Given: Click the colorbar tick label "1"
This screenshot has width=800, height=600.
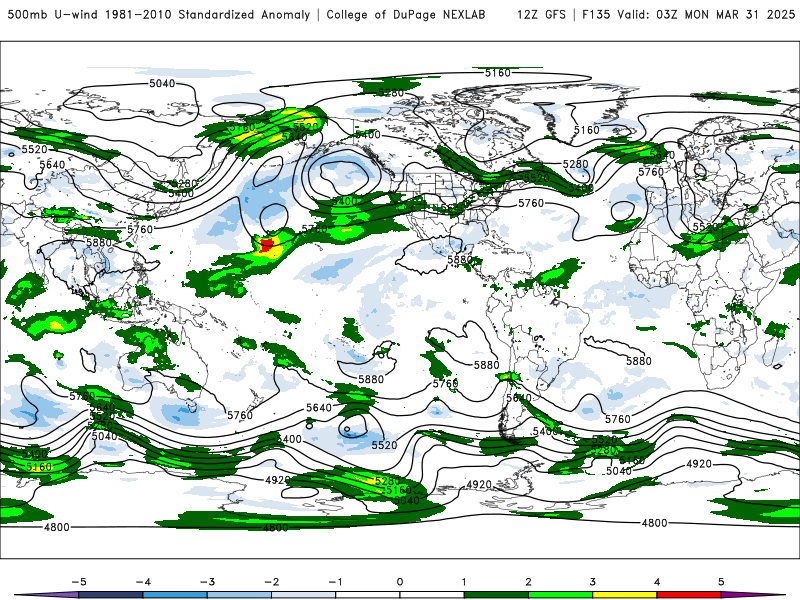Looking at the screenshot, I should coord(464,582).
